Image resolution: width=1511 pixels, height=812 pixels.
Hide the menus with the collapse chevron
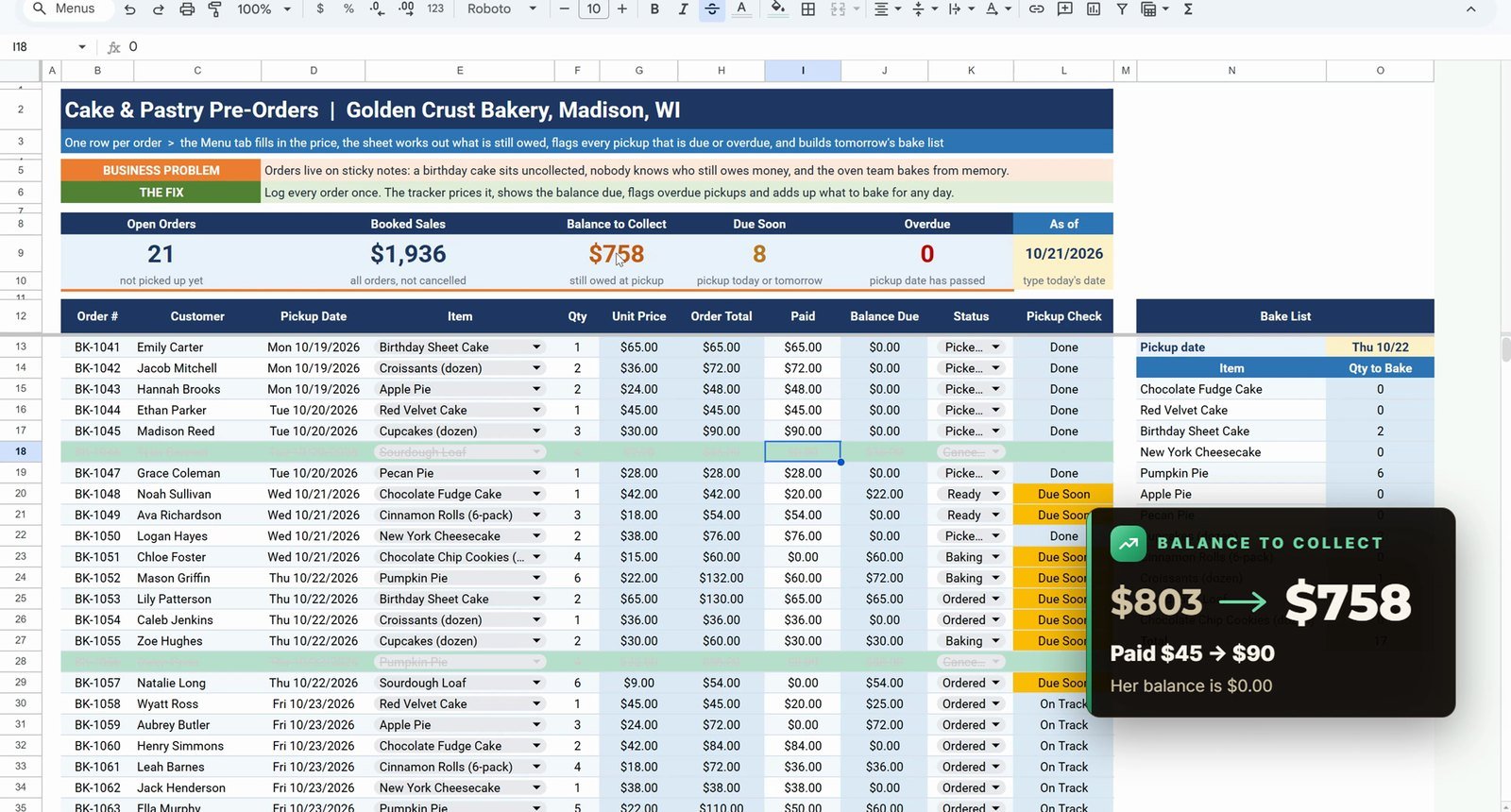(x=1470, y=9)
